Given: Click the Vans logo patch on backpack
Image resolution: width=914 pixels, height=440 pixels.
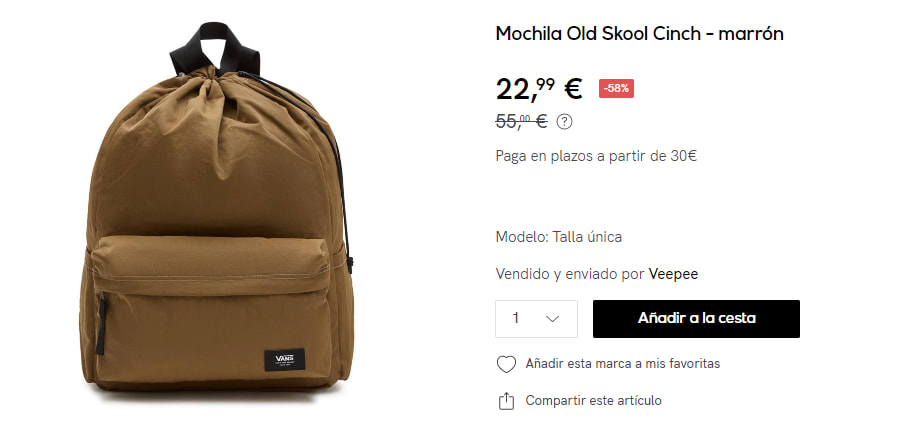Looking at the screenshot, I should [x=284, y=360].
